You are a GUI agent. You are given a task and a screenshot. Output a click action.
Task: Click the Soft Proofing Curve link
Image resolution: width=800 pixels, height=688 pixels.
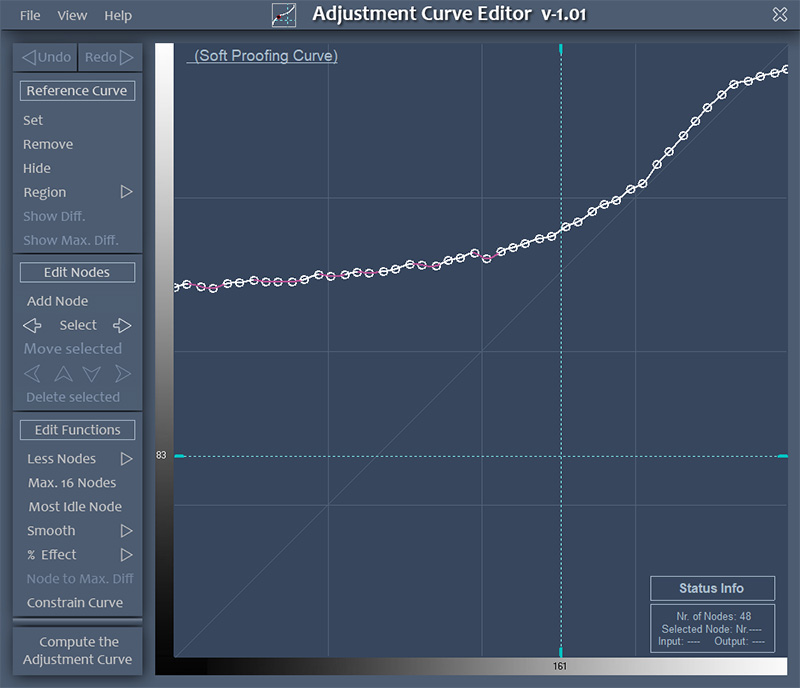coord(266,56)
